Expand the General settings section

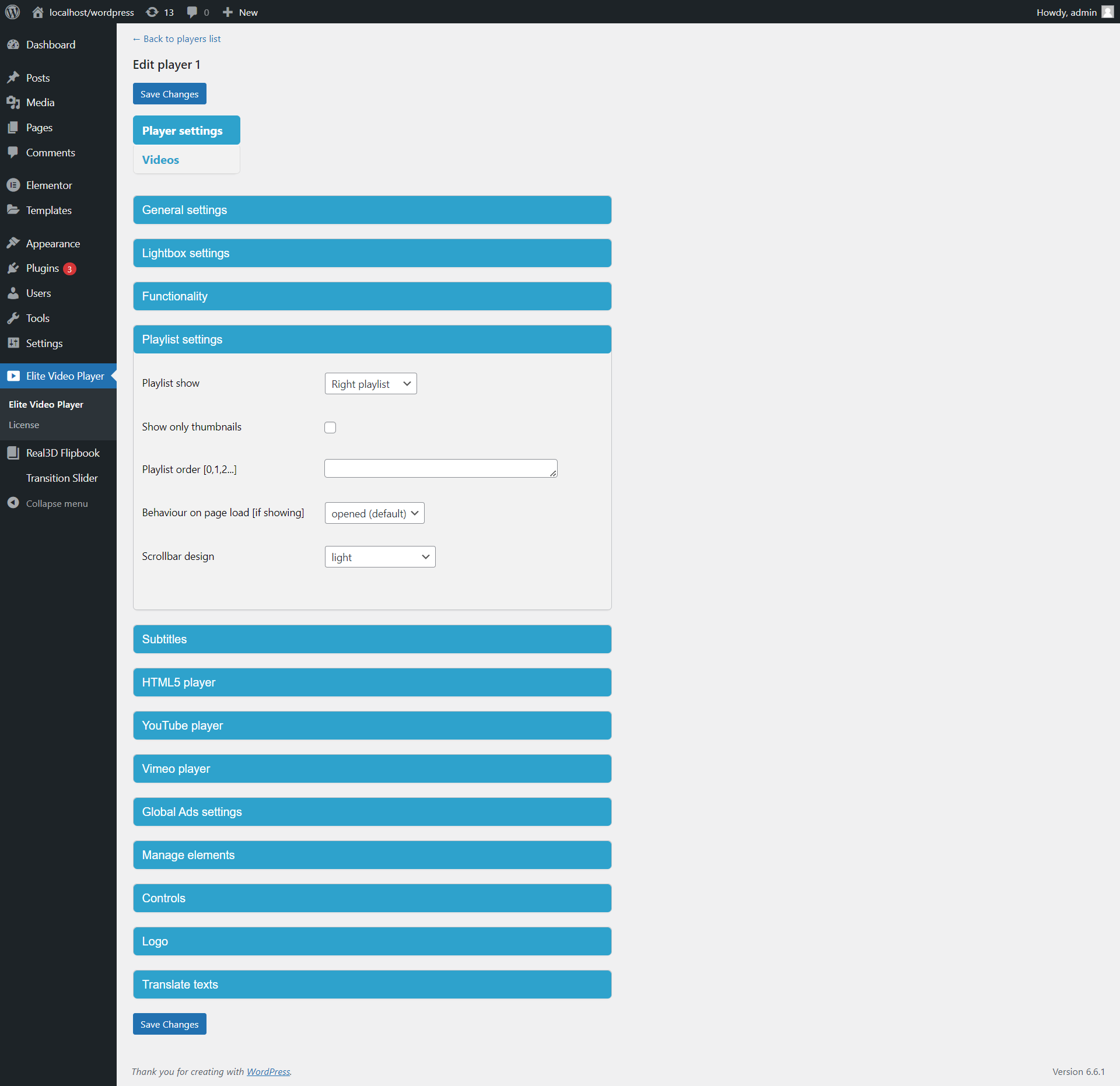[x=372, y=210]
